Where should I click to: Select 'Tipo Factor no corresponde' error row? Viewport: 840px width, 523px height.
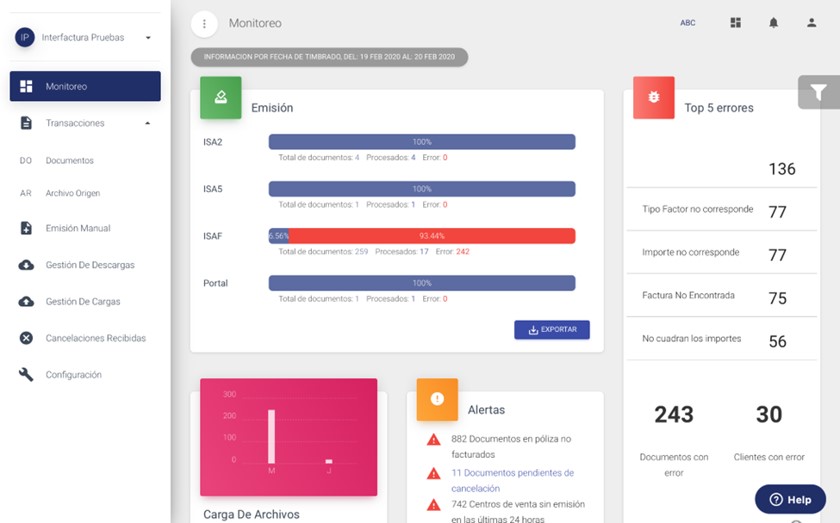722,210
